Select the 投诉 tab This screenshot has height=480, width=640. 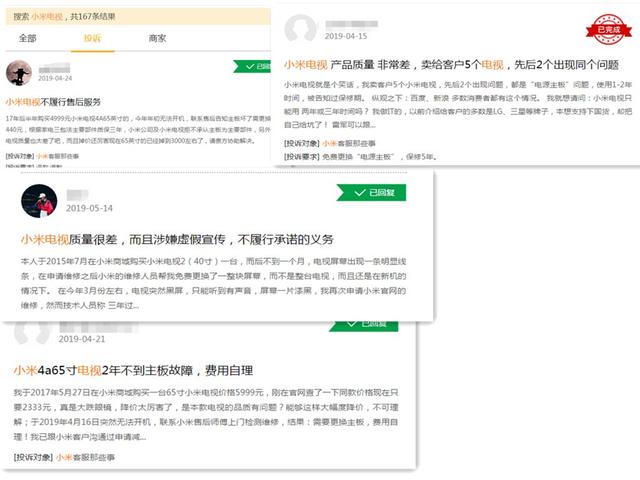point(92,38)
